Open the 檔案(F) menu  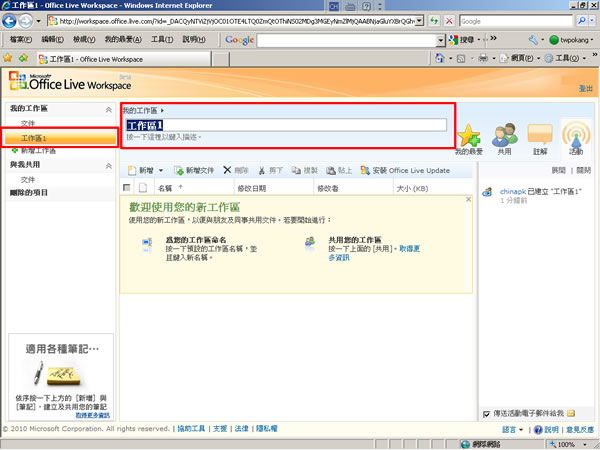click(21, 39)
